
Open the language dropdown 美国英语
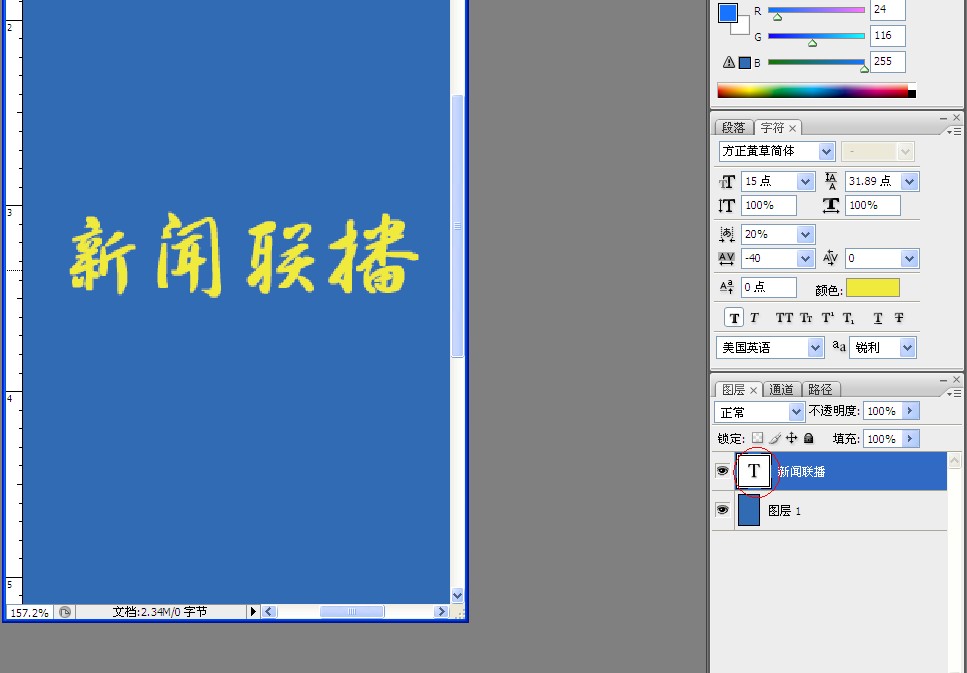pyautogui.click(x=815, y=348)
